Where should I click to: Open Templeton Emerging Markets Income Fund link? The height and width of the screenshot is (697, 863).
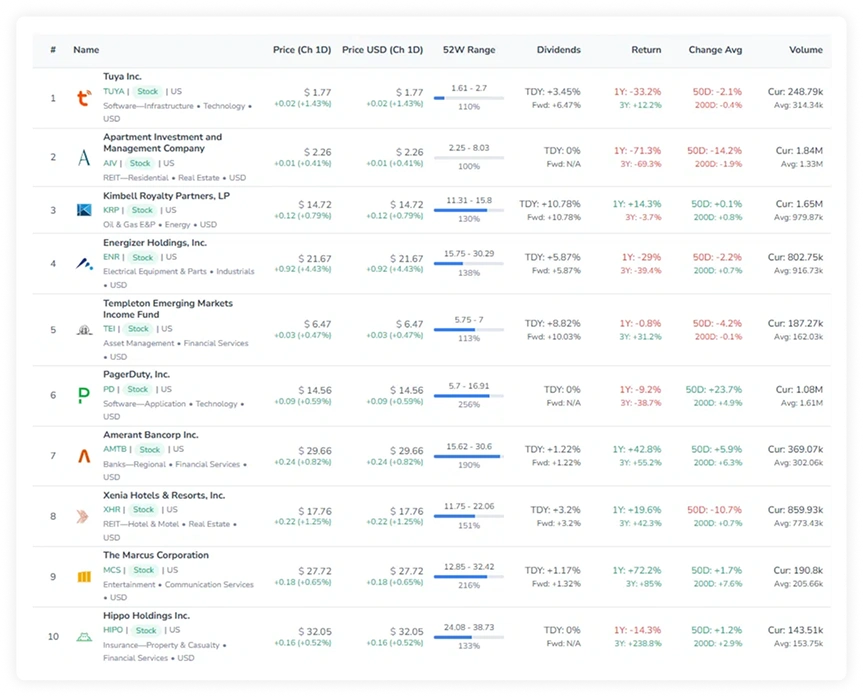(x=168, y=309)
